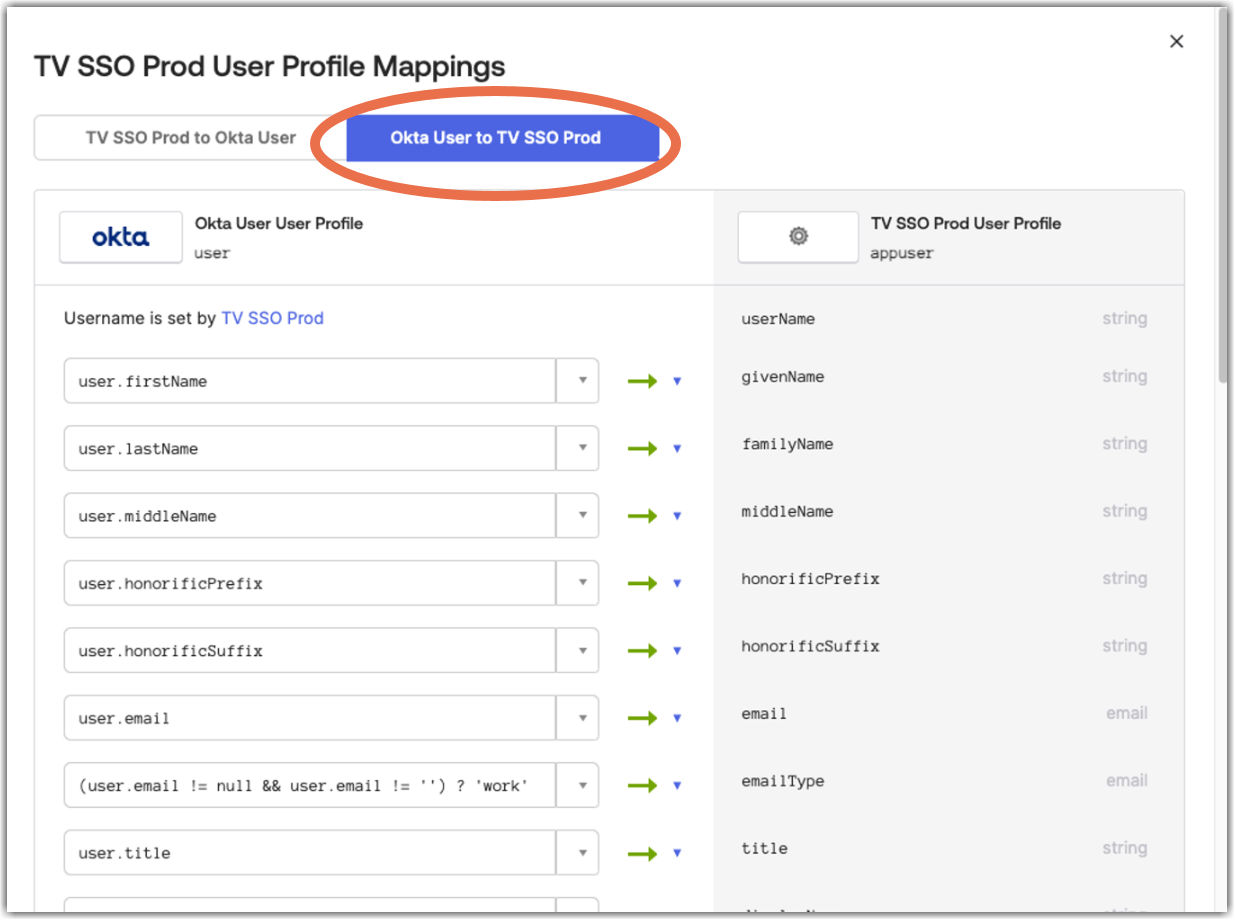
Task: Select the honorificPrefix attribute label
Action: [810, 579]
